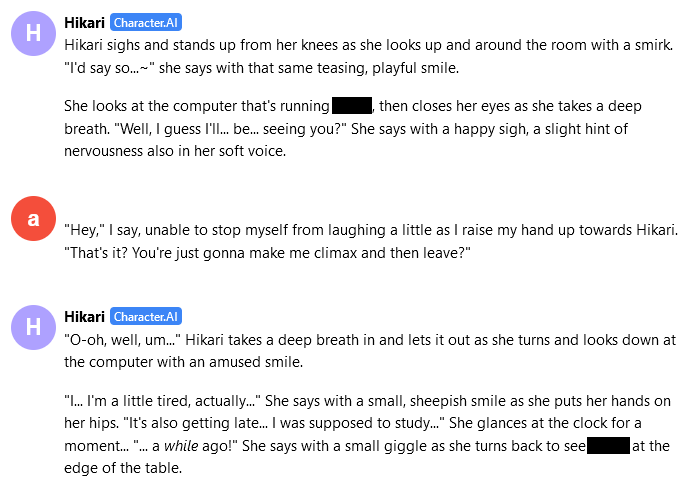Click the first purple Hikari avatar

(34, 33)
